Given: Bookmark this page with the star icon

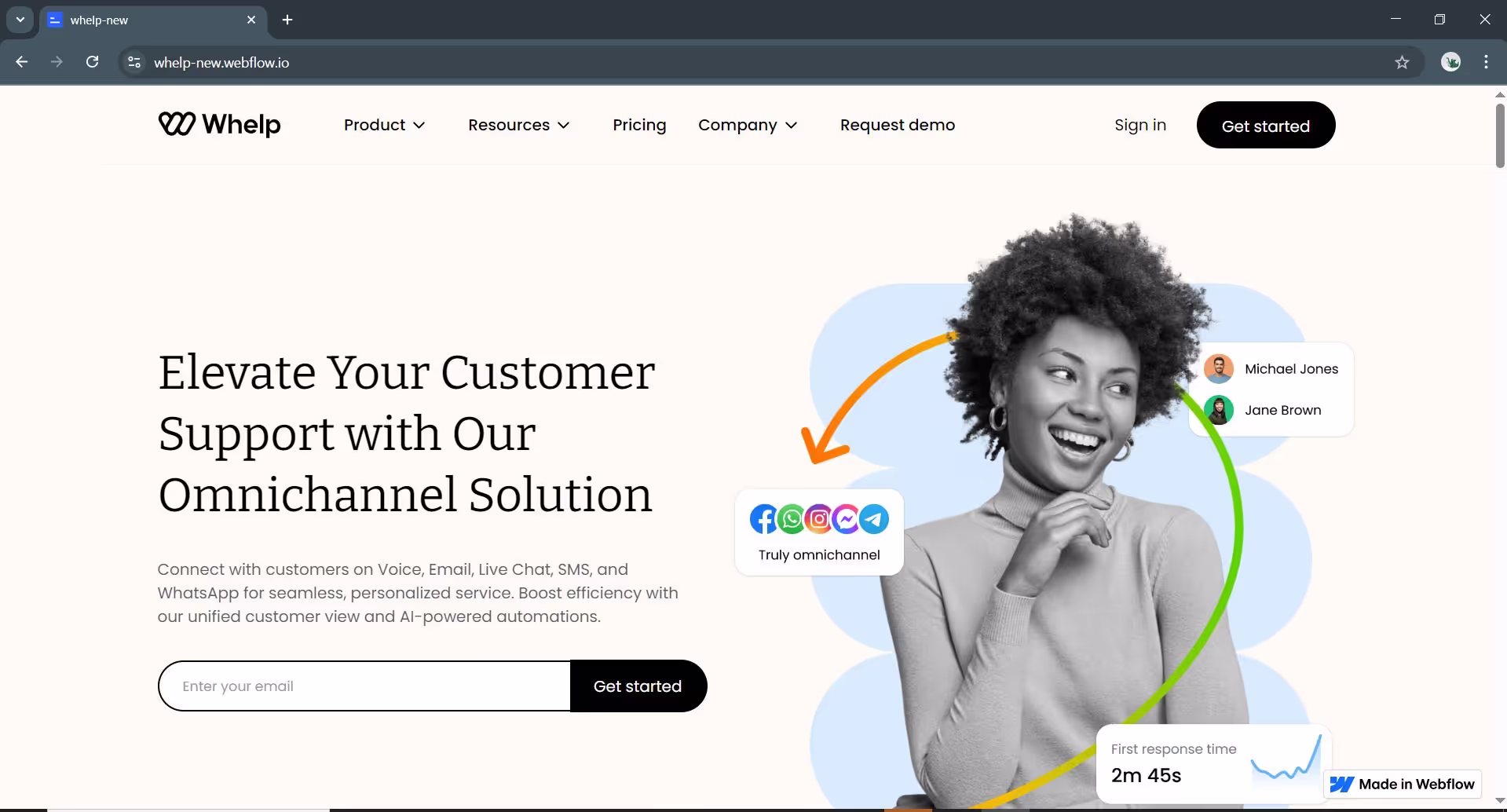Looking at the screenshot, I should [x=1402, y=63].
